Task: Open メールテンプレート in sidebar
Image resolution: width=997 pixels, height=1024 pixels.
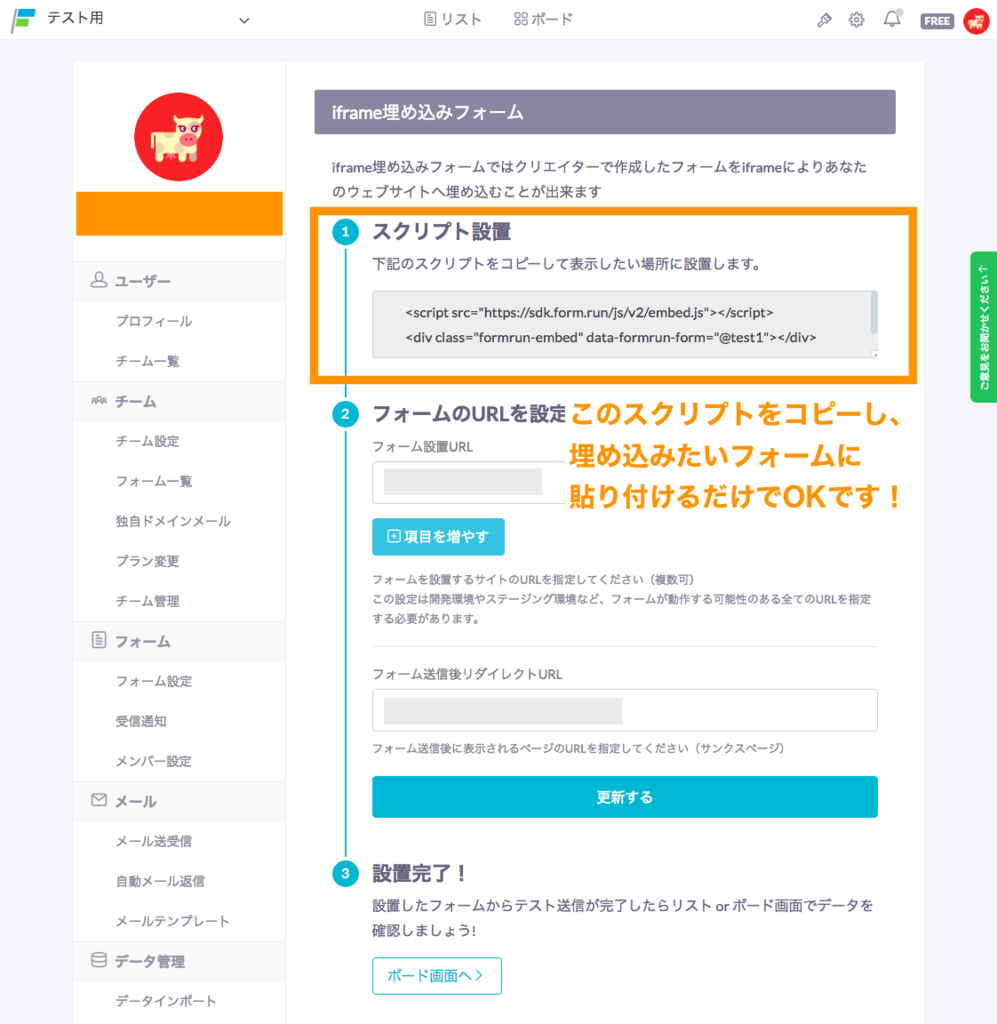Action: click(x=173, y=921)
